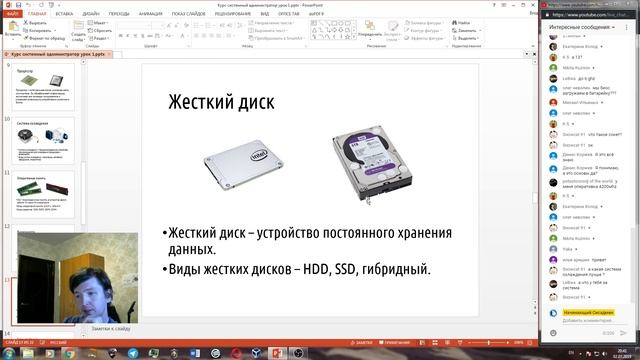
Task: Undo last action in quick access toolbar
Action: [x=29, y=5]
